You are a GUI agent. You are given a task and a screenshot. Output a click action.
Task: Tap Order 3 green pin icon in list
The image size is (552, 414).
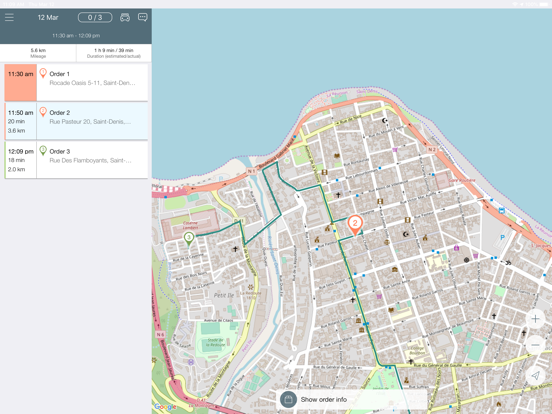(43, 150)
